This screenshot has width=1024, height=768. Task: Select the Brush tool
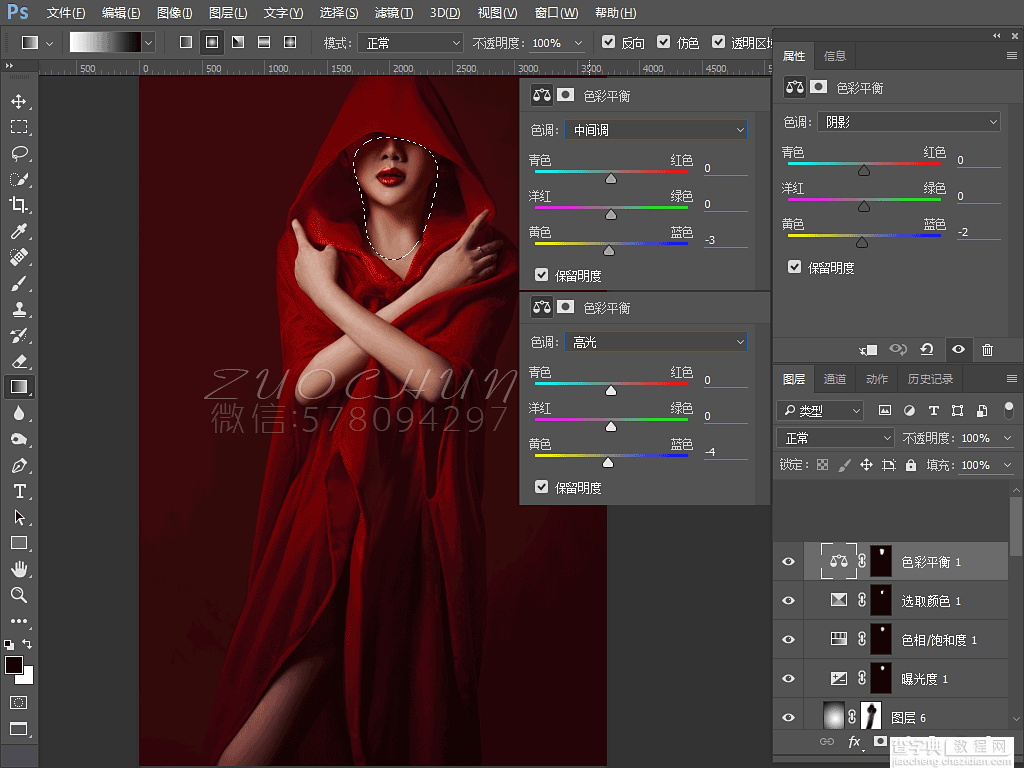click(x=18, y=283)
